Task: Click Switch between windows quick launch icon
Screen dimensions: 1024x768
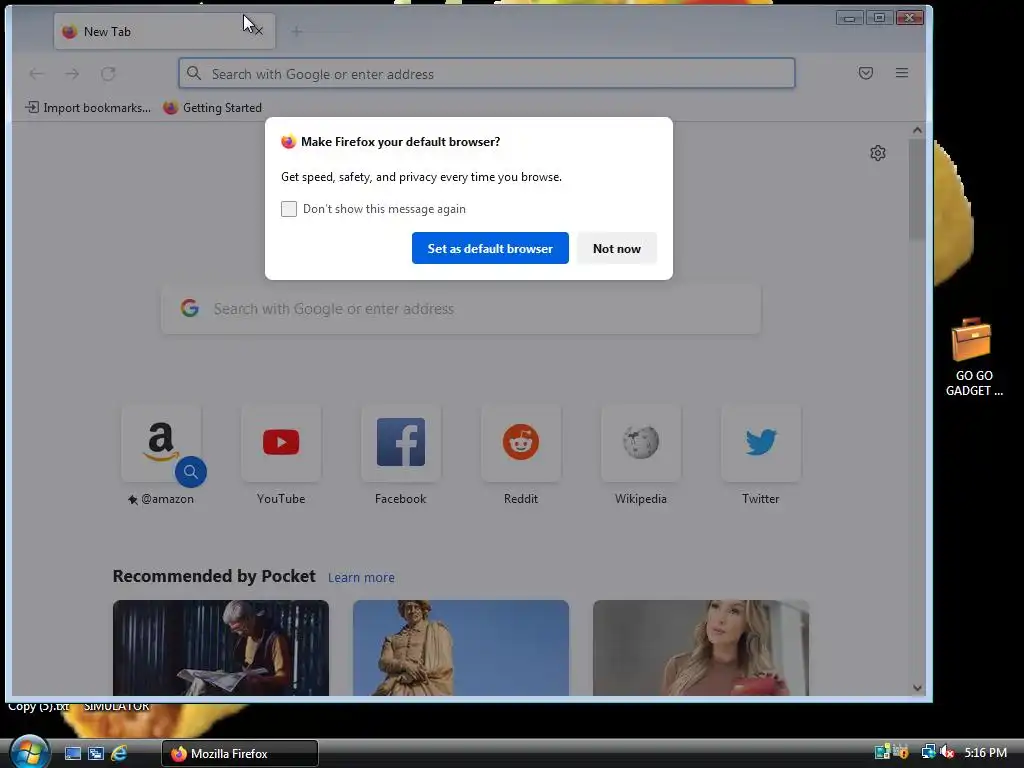Action: tap(95, 754)
